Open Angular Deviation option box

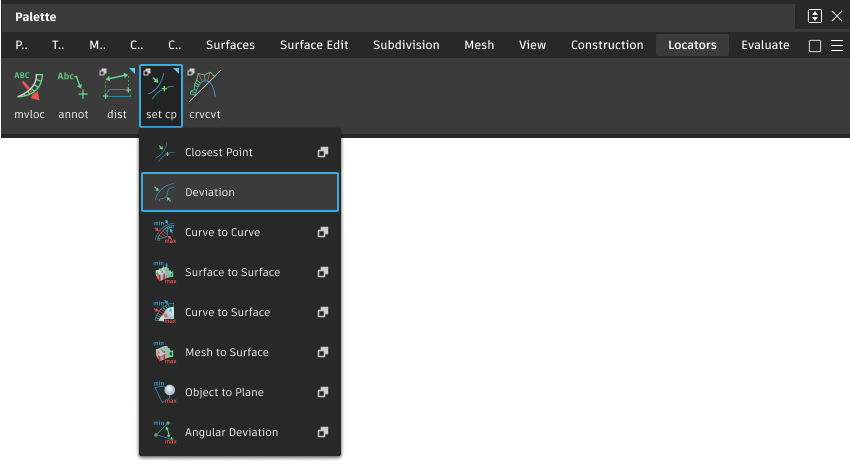(323, 432)
